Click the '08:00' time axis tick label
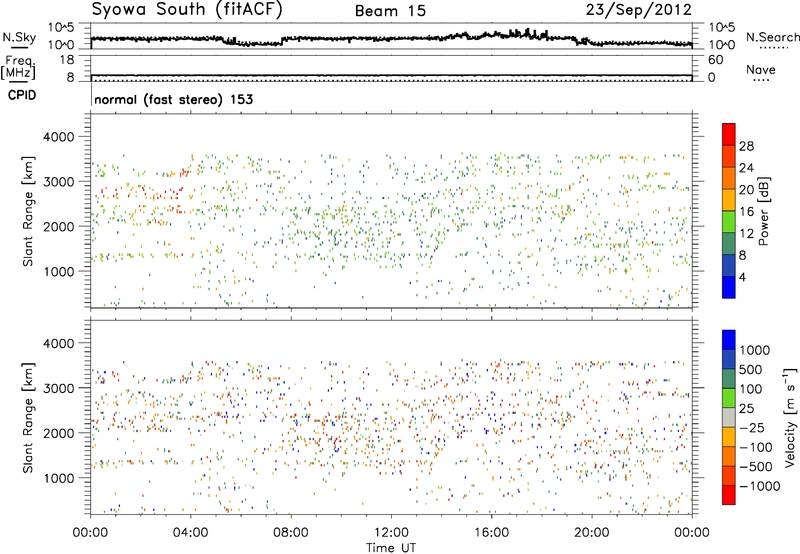Viewport: 800px width, 554px height. [x=291, y=533]
